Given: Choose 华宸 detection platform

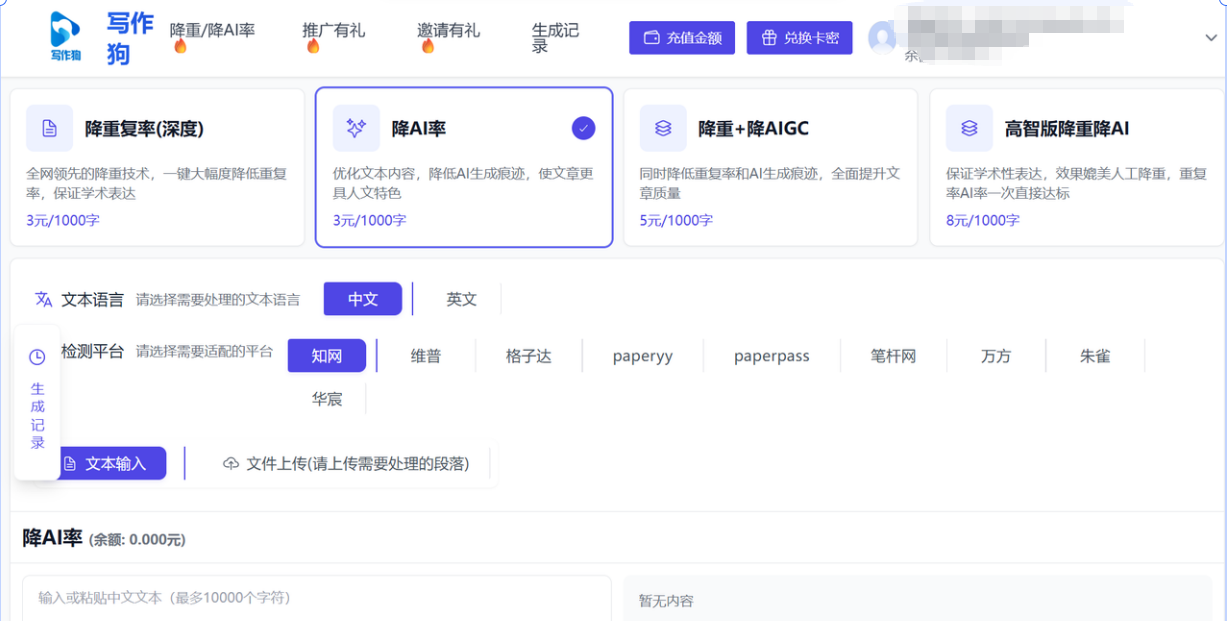Looking at the screenshot, I should [x=327, y=399].
